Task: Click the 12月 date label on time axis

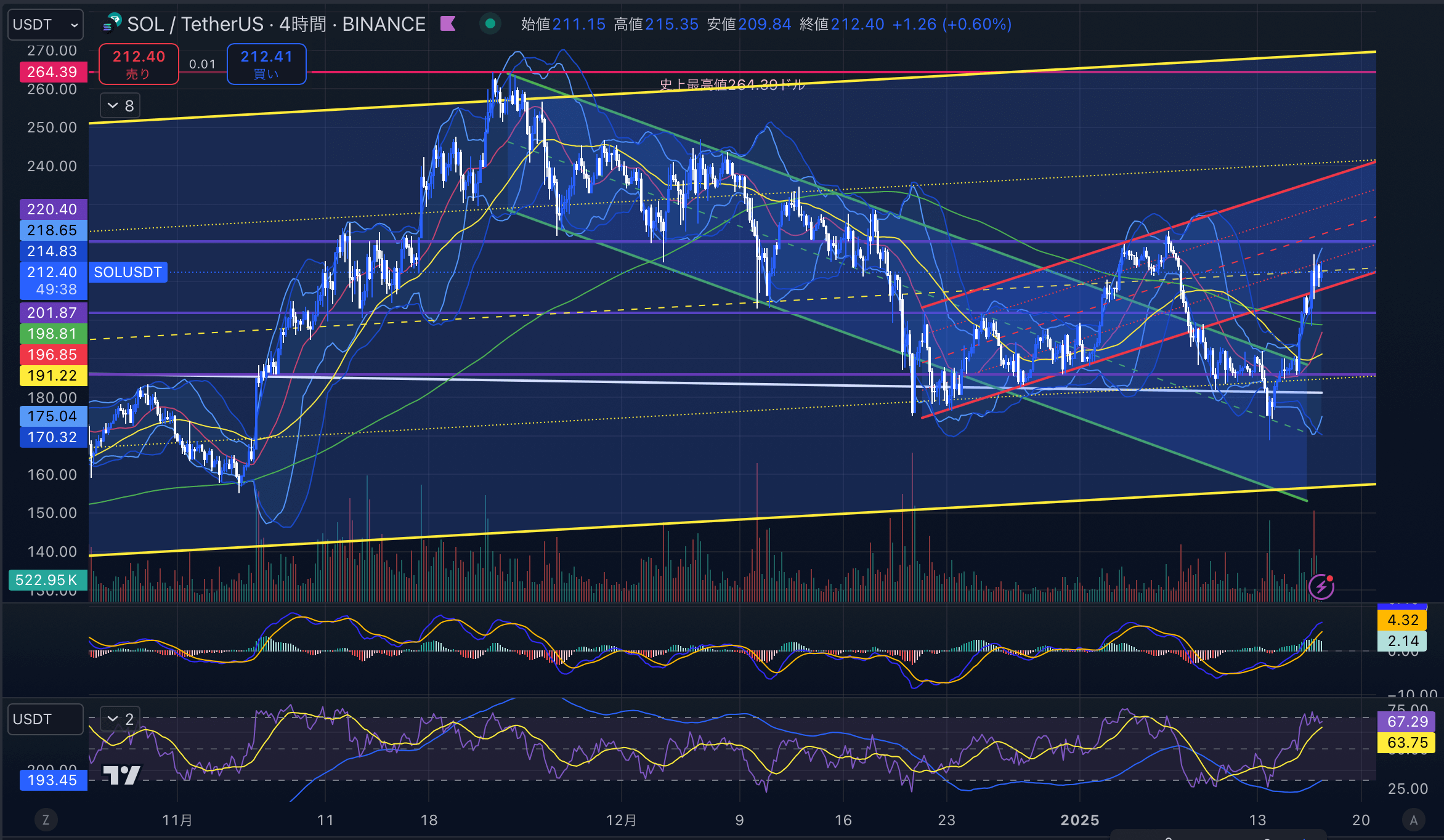Action: coord(621,820)
